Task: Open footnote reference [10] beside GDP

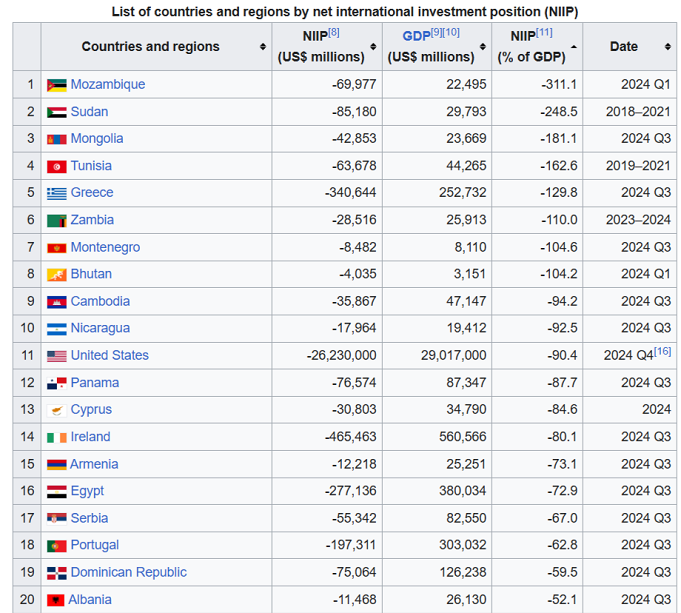Action: click(x=451, y=33)
